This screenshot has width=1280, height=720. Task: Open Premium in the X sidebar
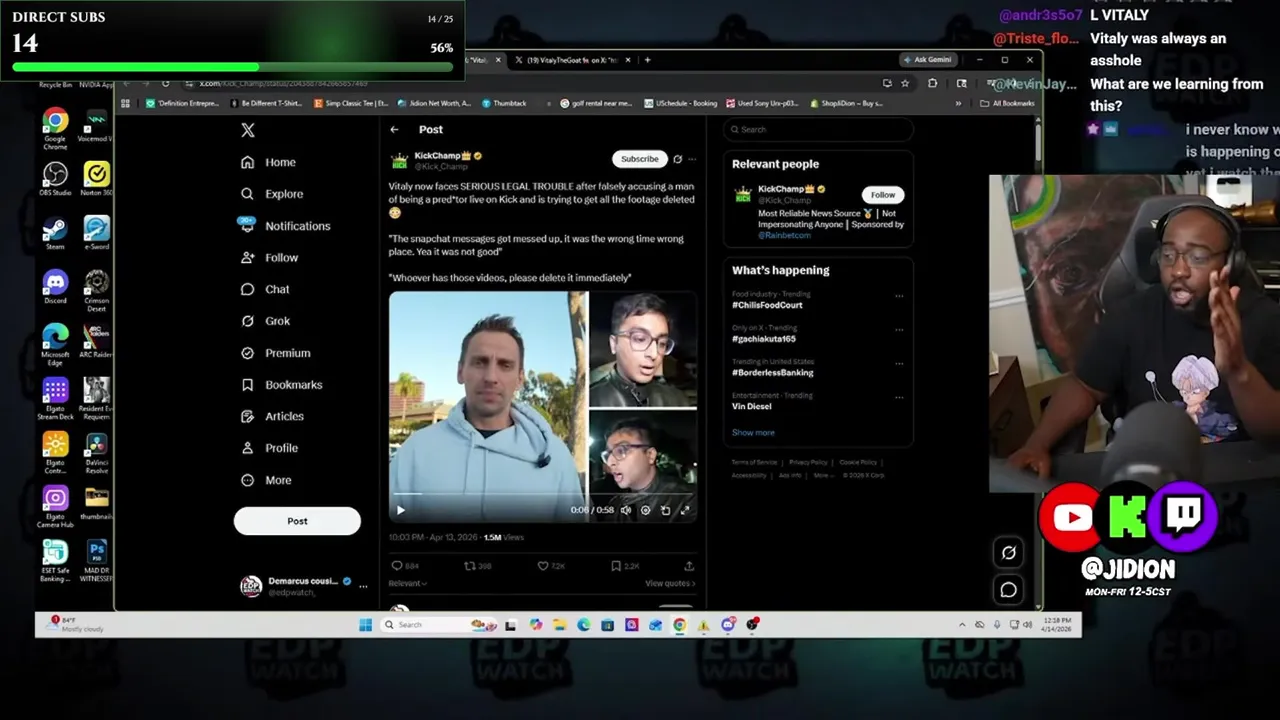pos(275,353)
